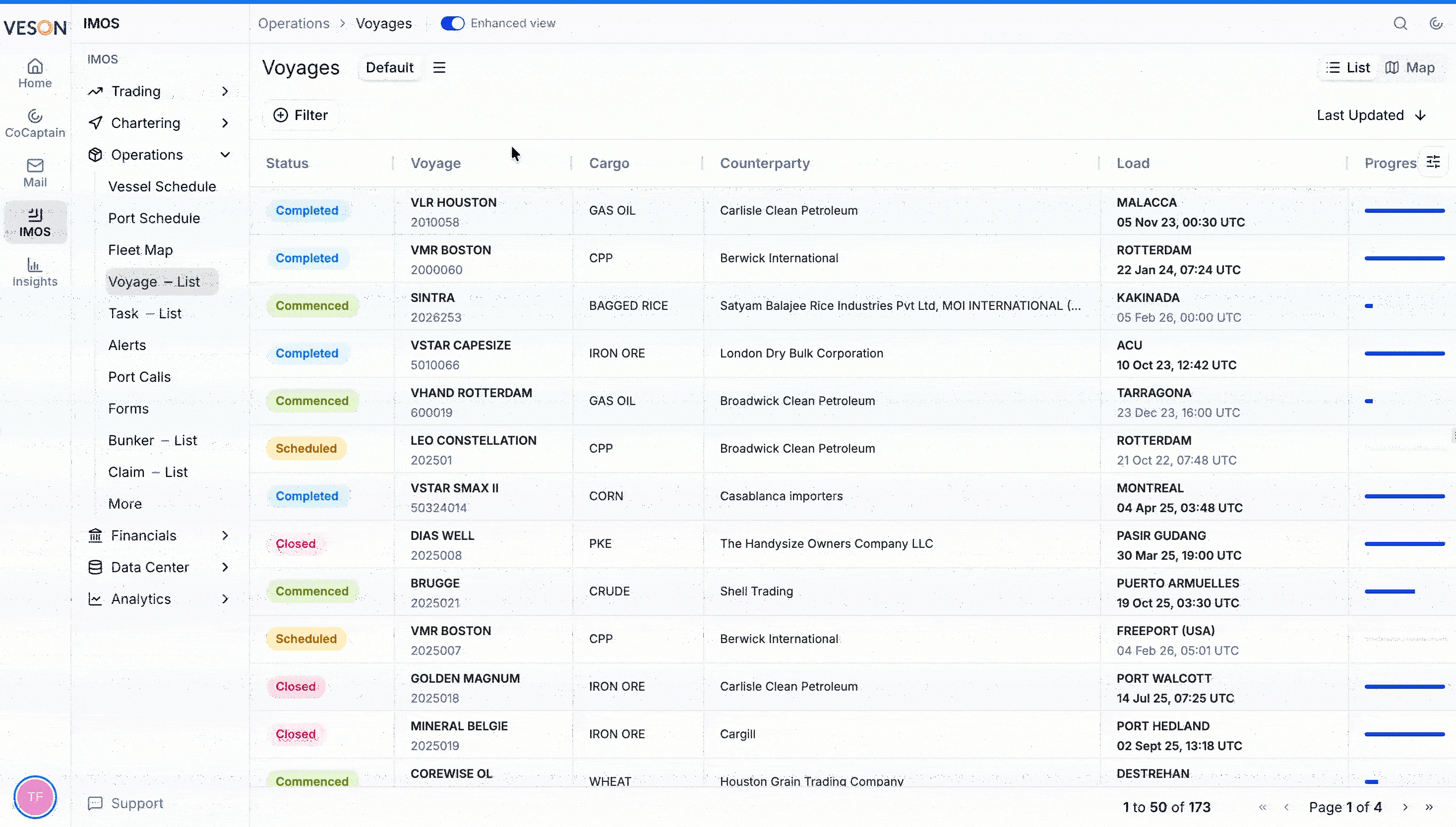Click the search magnifier icon
Screen dimensions: 1456x827
1400,23
